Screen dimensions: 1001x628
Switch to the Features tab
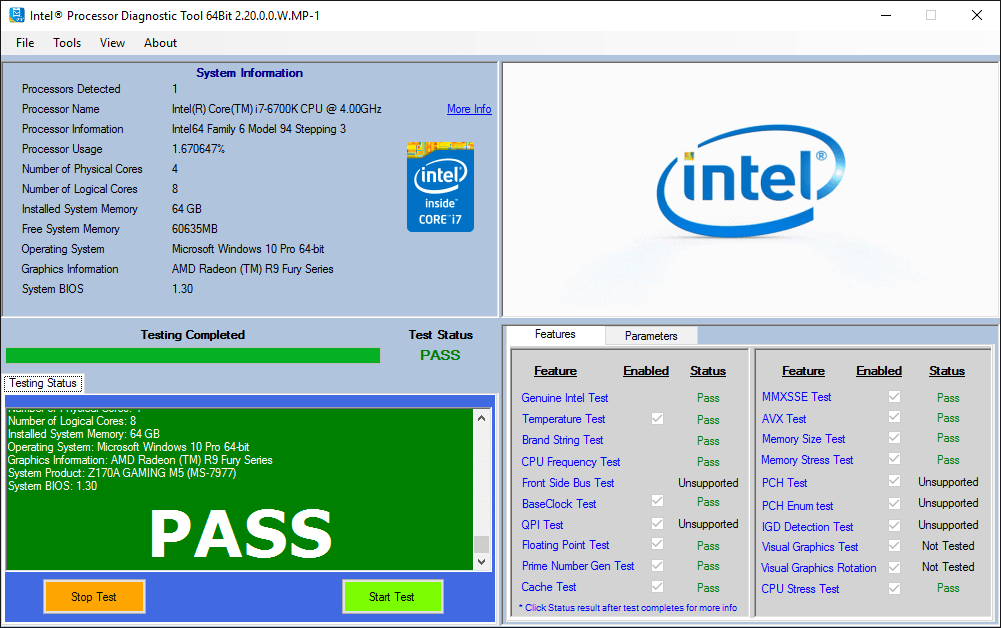click(555, 334)
